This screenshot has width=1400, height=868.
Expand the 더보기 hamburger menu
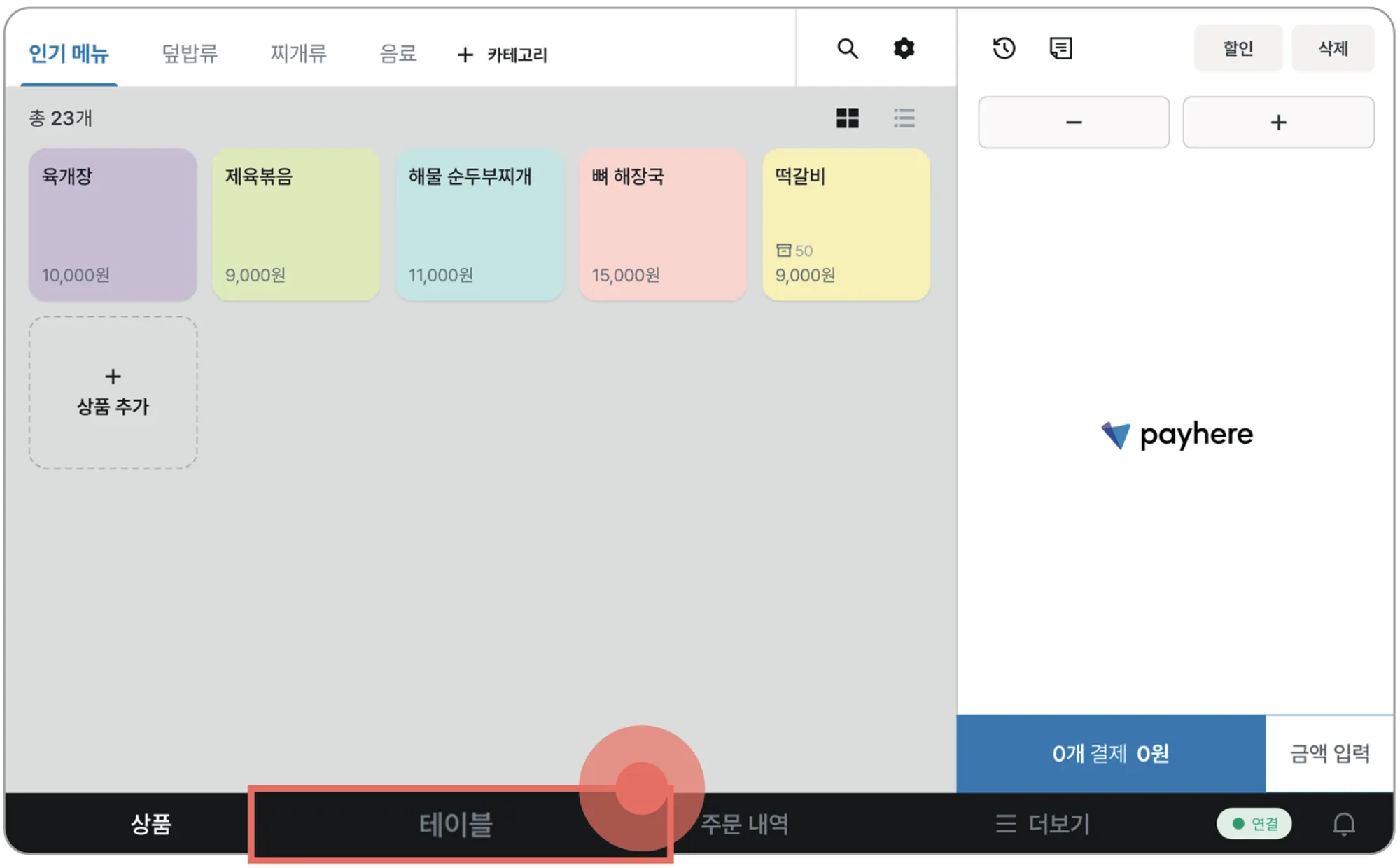click(1043, 824)
